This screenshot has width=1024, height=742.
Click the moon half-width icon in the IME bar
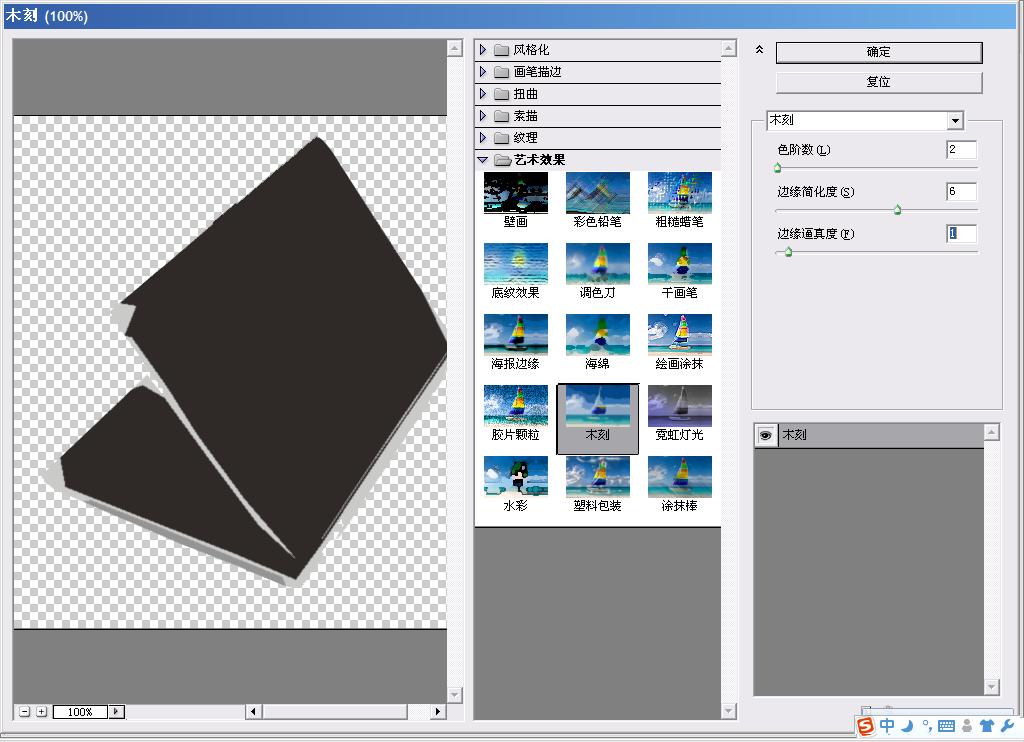pyautogui.click(x=907, y=726)
